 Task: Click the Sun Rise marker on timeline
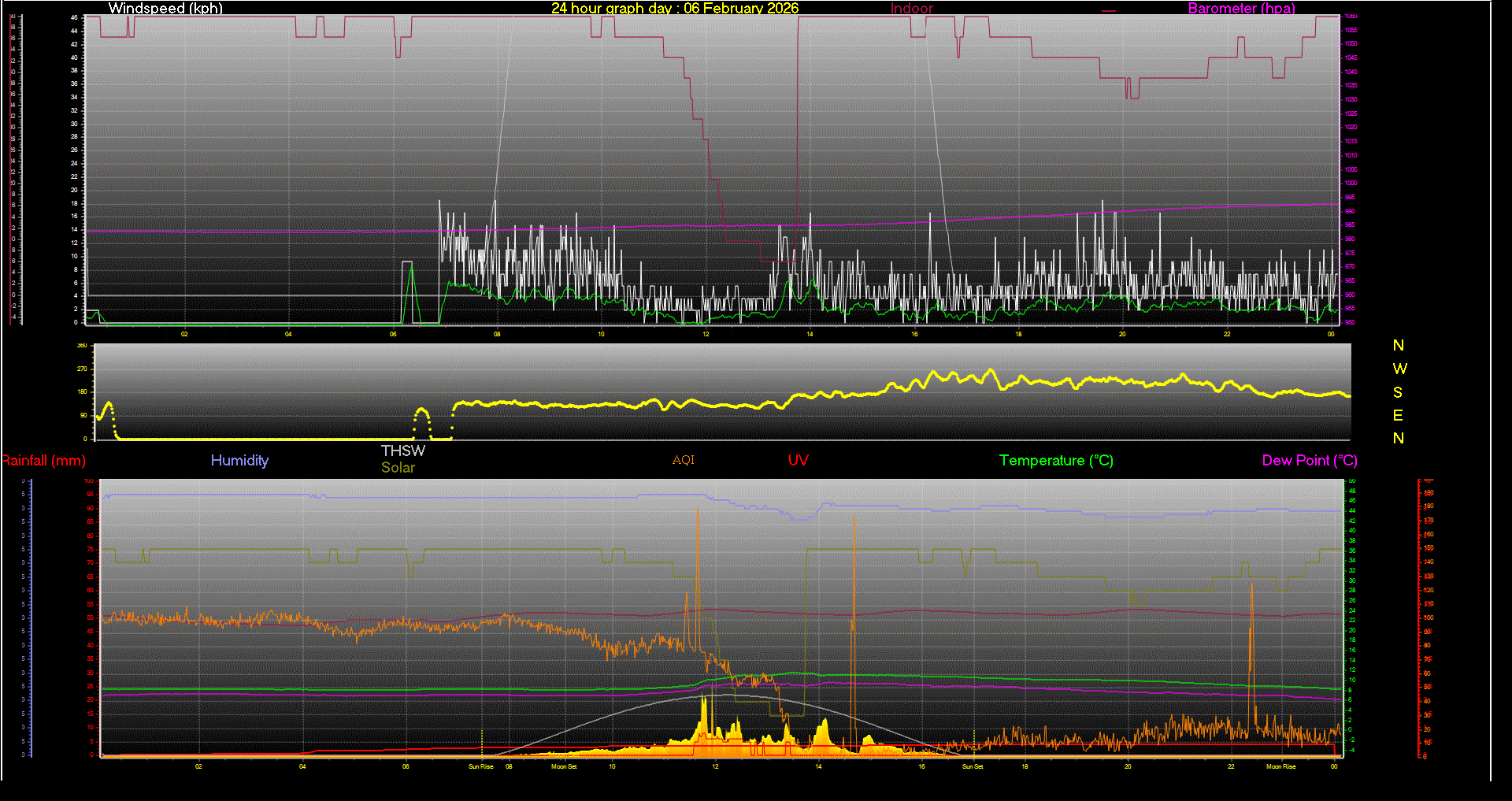[x=480, y=766]
